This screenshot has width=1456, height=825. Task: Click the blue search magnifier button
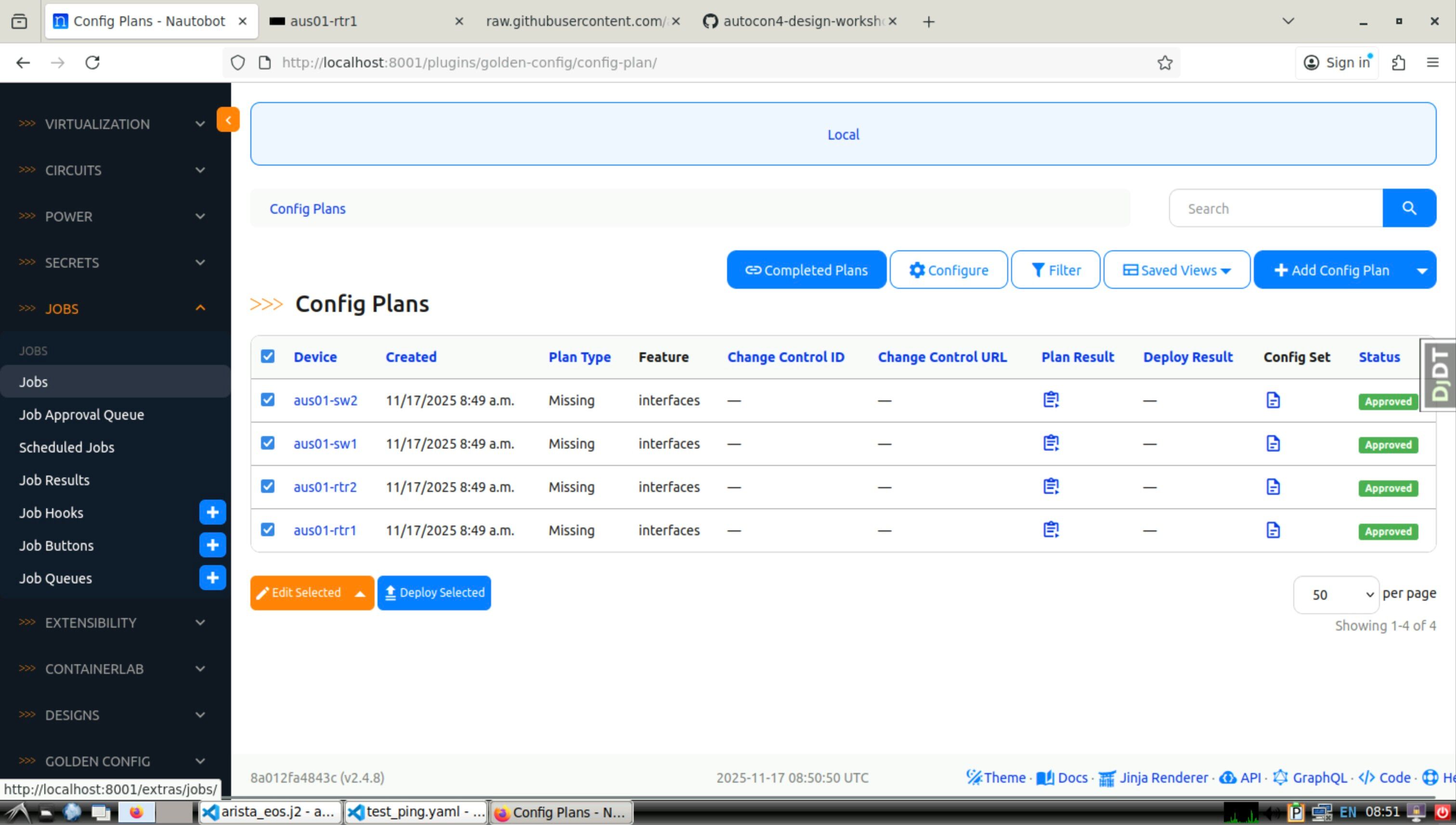pyautogui.click(x=1409, y=208)
